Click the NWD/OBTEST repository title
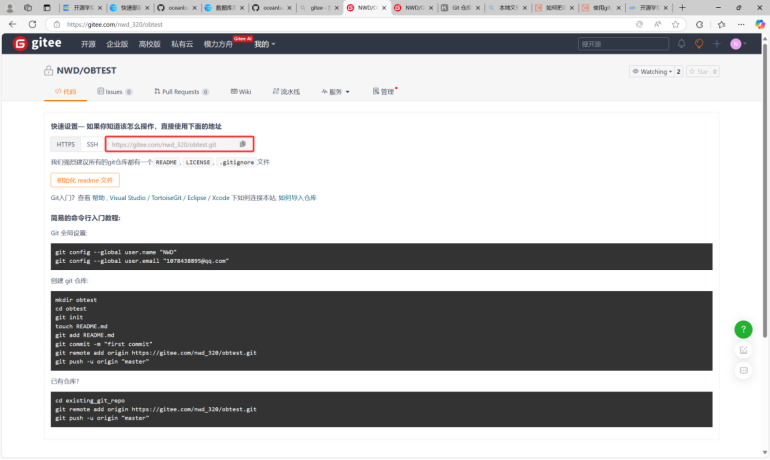 [x=86, y=70]
